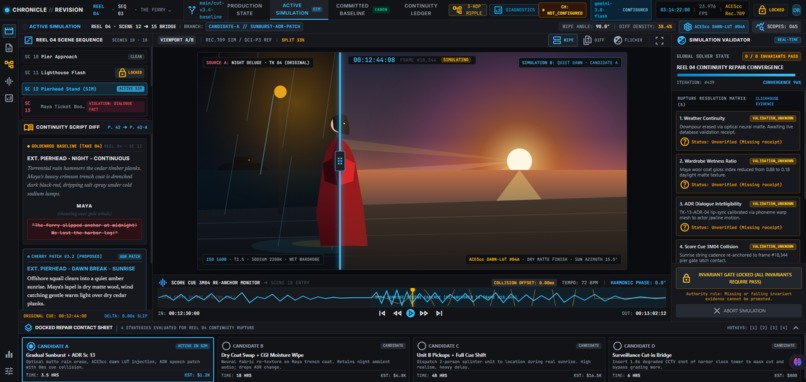Screen dimensions: 806x382
Task: Toggle the Locked padlock in top bar
Action: (770, 9)
